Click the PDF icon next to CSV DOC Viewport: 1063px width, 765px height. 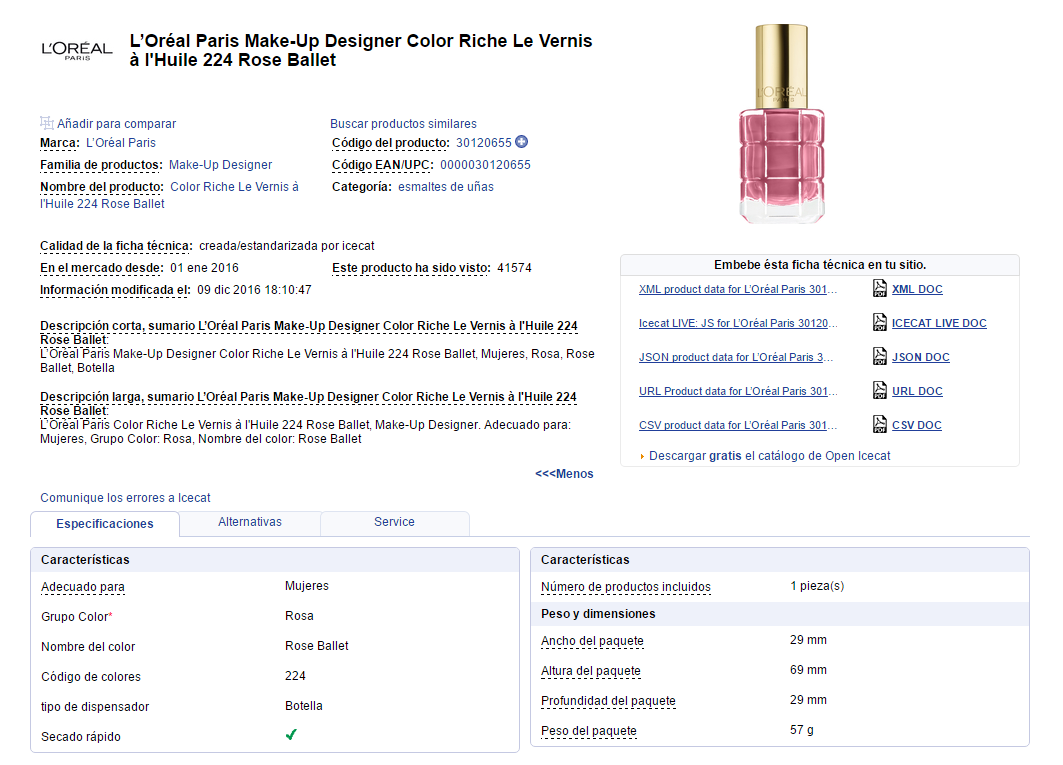pos(880,425)
